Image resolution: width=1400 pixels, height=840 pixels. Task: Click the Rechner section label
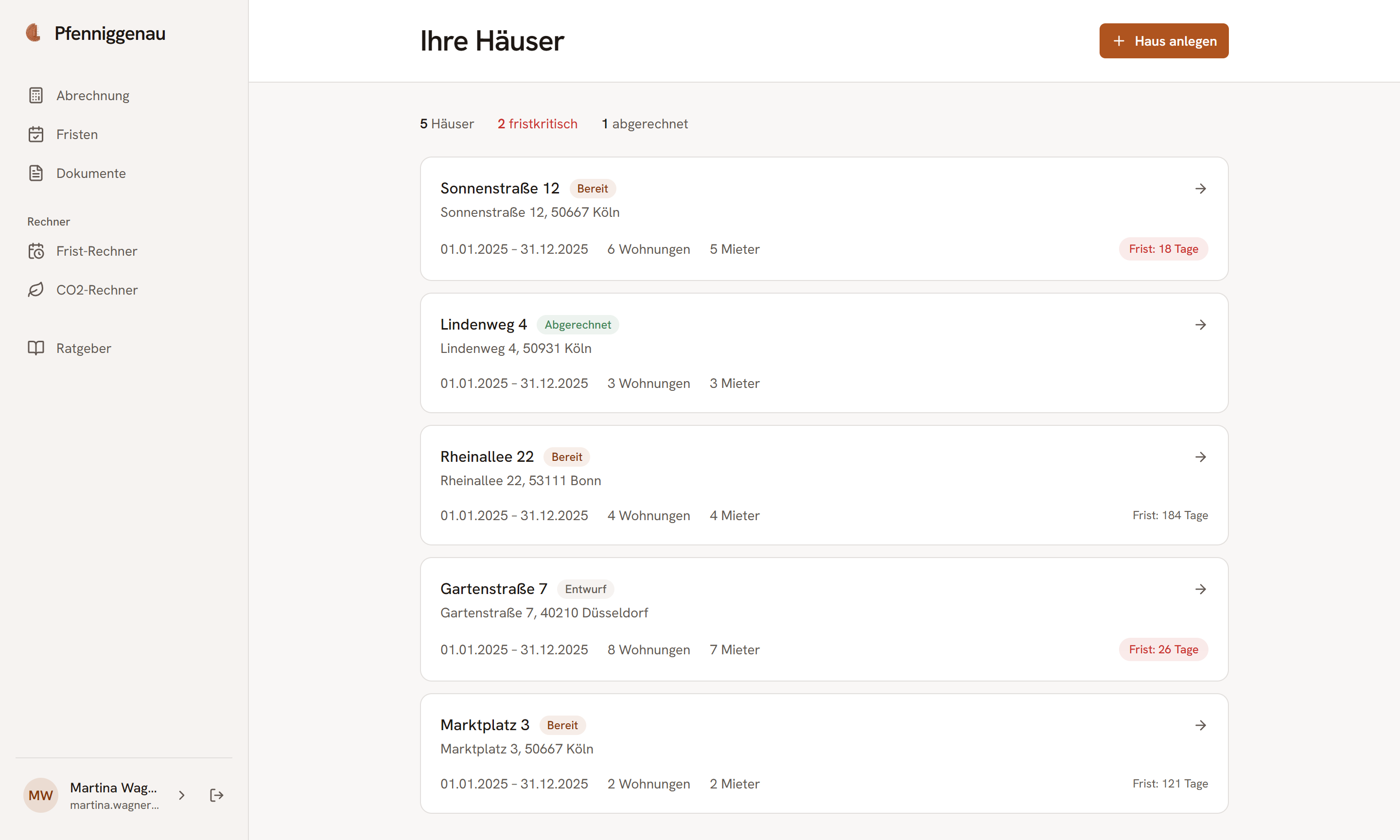pos(49,221)
